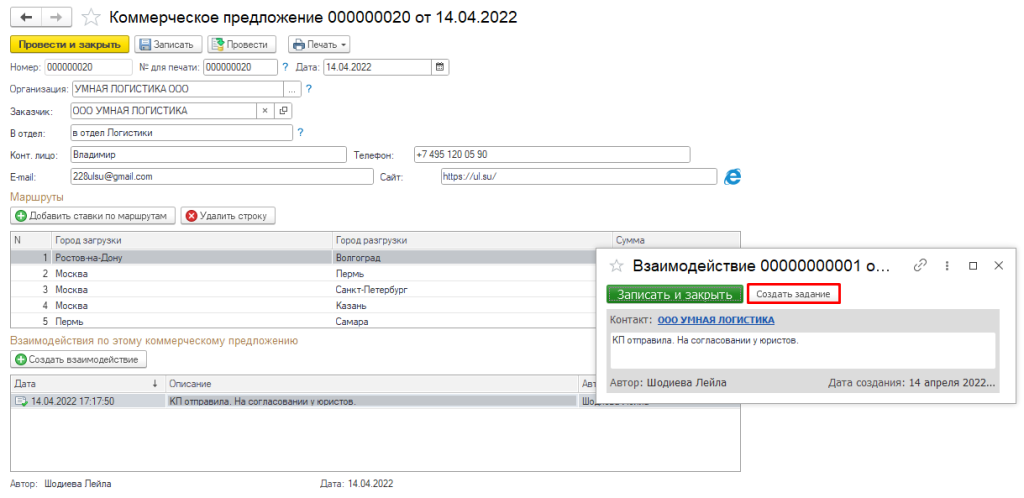Screen dimensions: 1024x498
Task: Click Удалить строку button
Action: (x=228, y=215)
